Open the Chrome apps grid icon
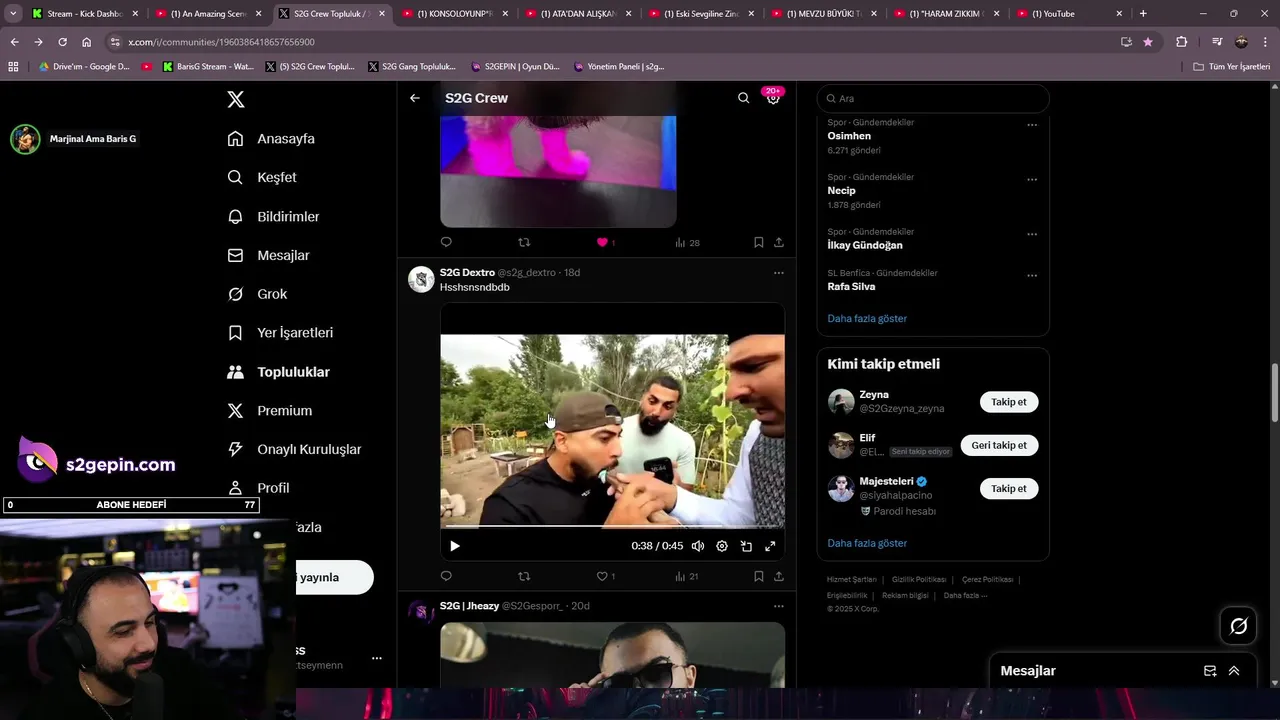1280x720 pixels. 13,66
